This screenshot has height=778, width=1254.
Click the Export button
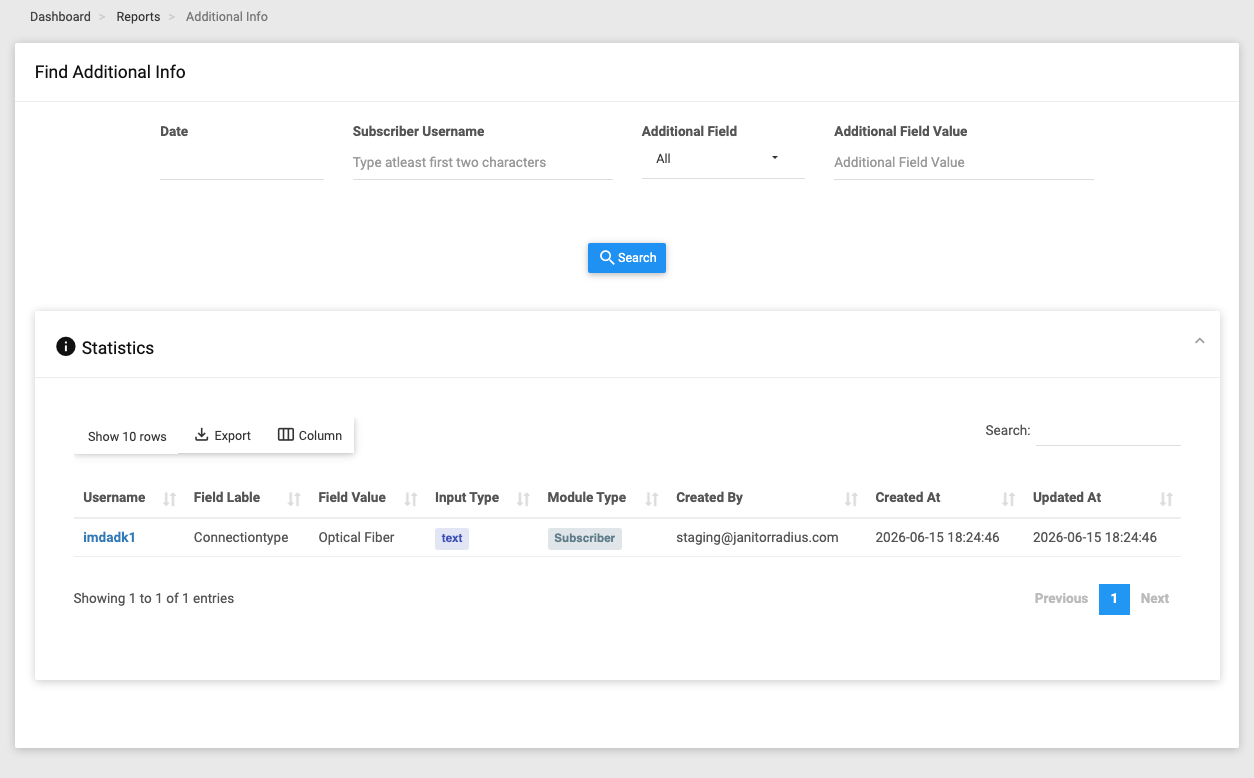click(x=222, y=435)
